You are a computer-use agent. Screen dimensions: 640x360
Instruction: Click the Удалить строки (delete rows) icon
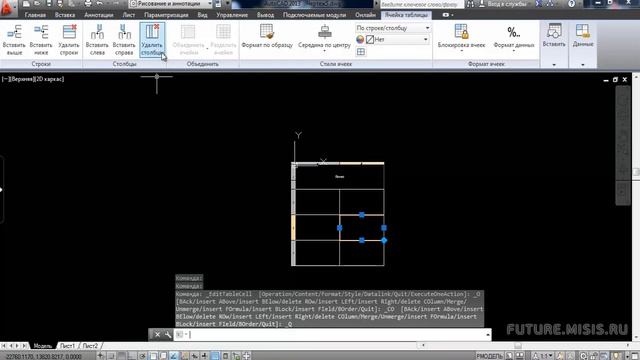coord(69,32)
